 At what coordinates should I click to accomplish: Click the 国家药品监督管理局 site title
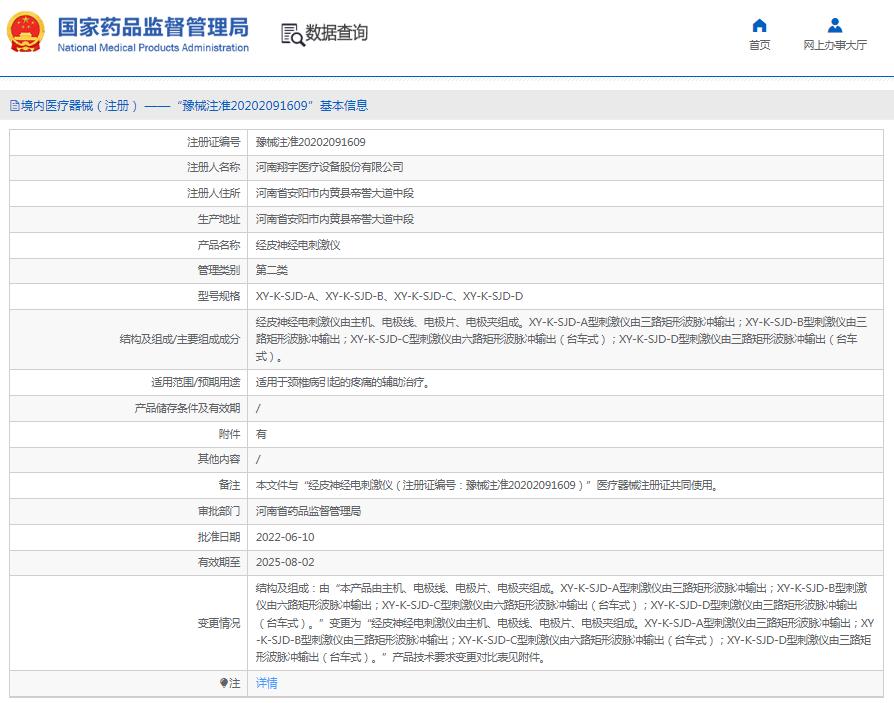[x=153, y=27]
